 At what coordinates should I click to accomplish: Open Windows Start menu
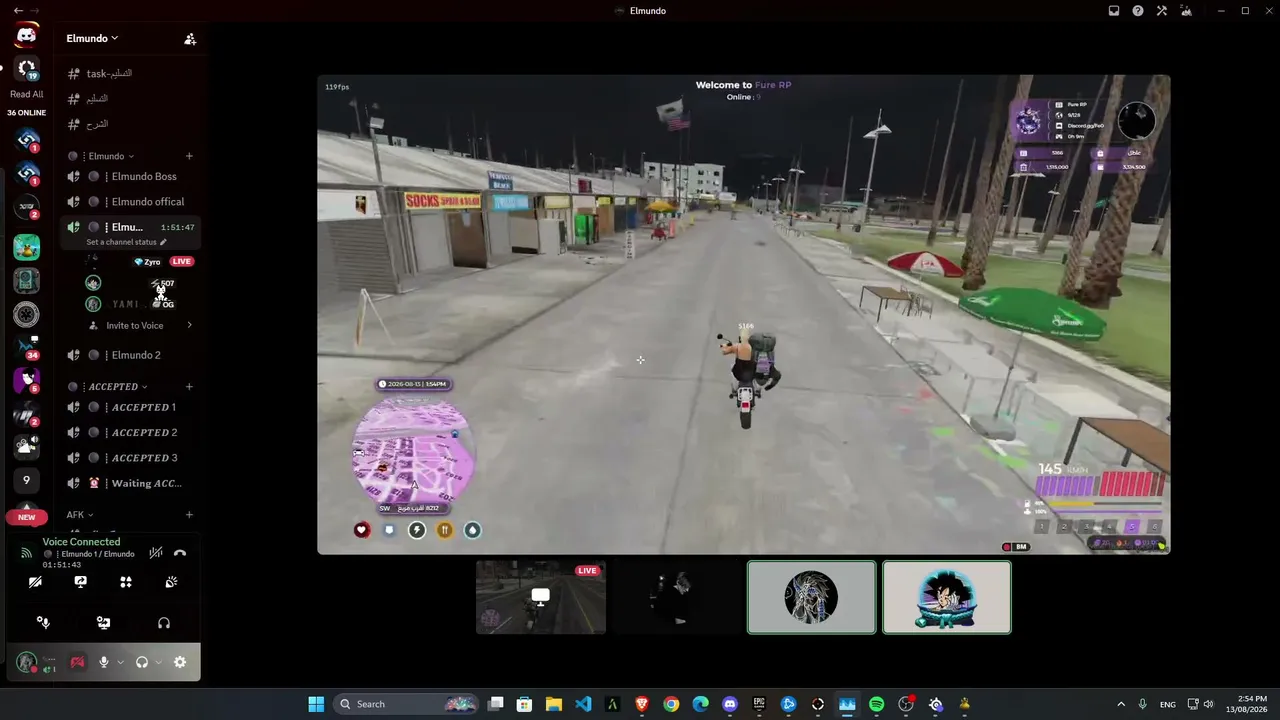point(316,704)
